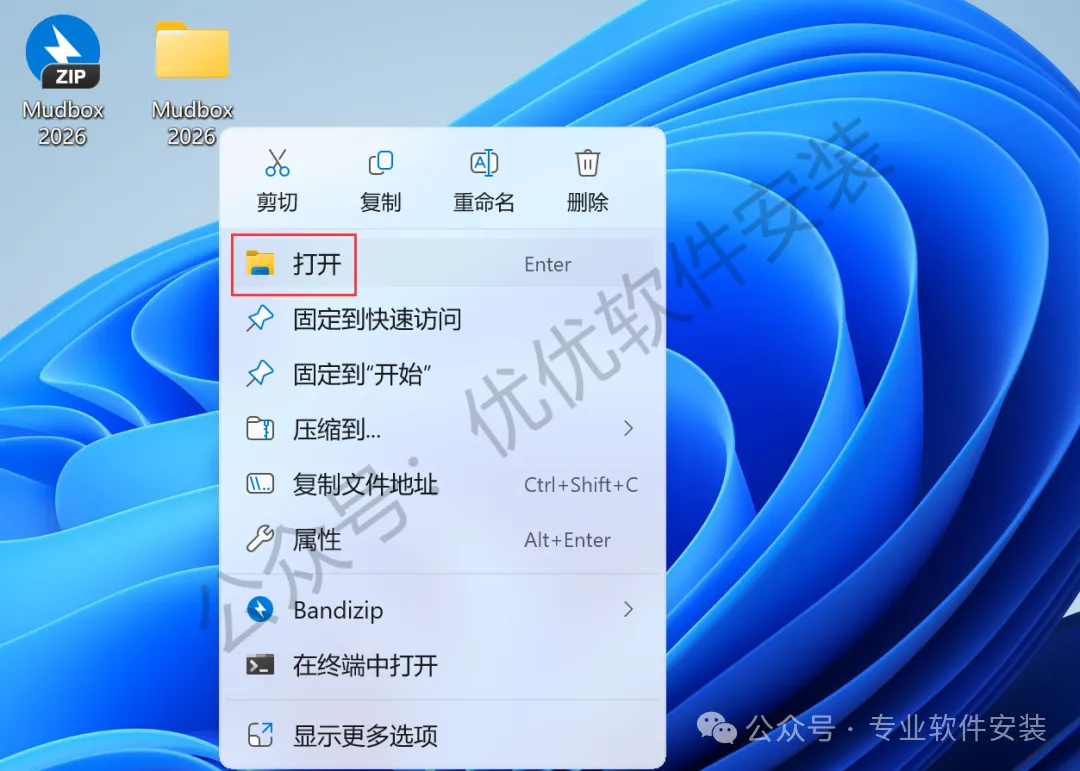This screenshot has height=771, width=1080.
Task: Select the Mudbox 2026 folder icon
Action: (x=192, y=50)
